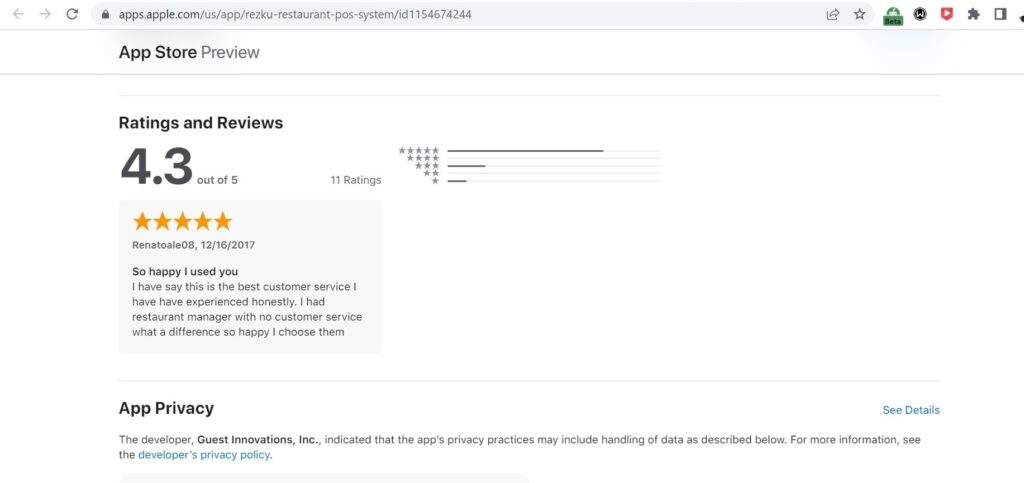Click the Ratings and Reviews heading
The width and height of the screenshot is (1024, 483).
tap(200, 123)
